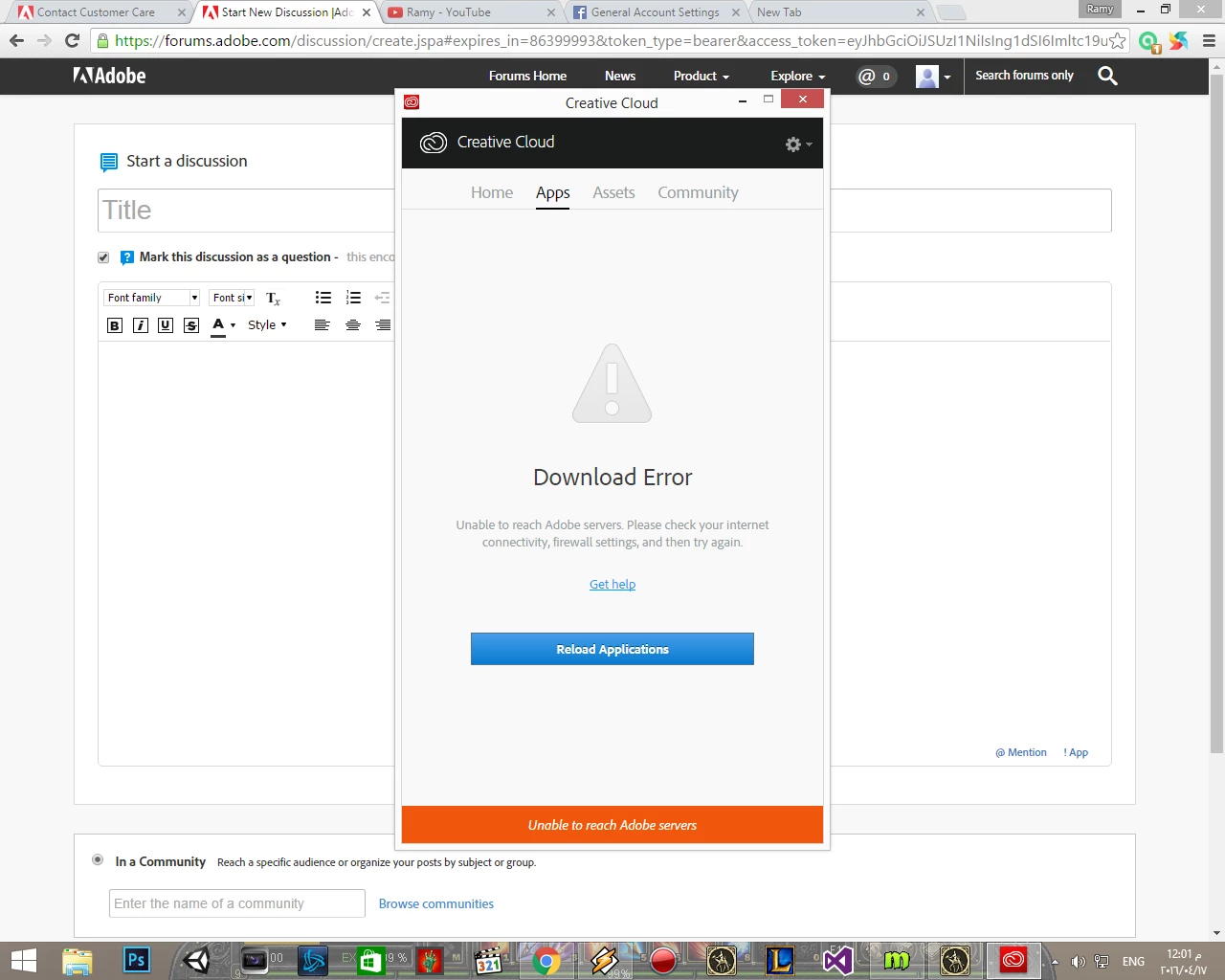Click the decrease indent icon
Screen dimensions: 1225x980
coord(383,298)
